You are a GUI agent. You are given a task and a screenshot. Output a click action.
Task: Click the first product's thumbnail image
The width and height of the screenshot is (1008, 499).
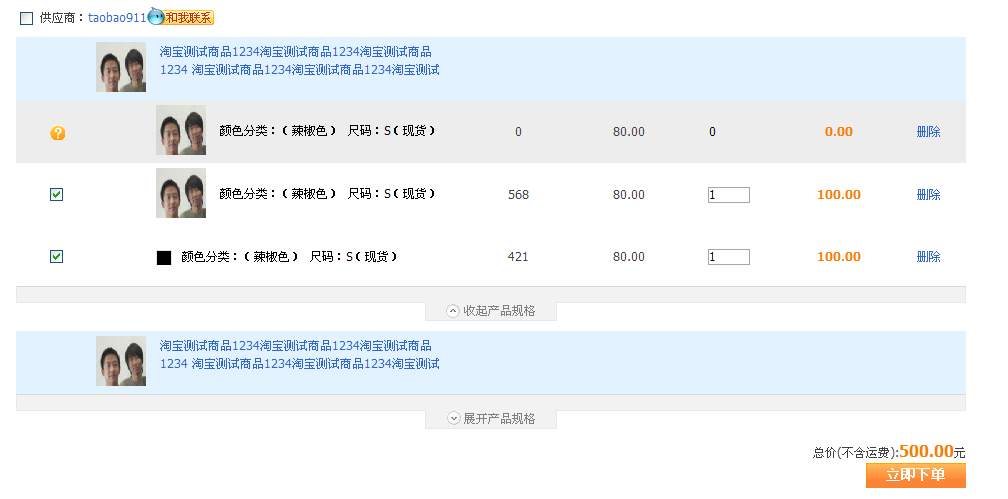(121, 67)
